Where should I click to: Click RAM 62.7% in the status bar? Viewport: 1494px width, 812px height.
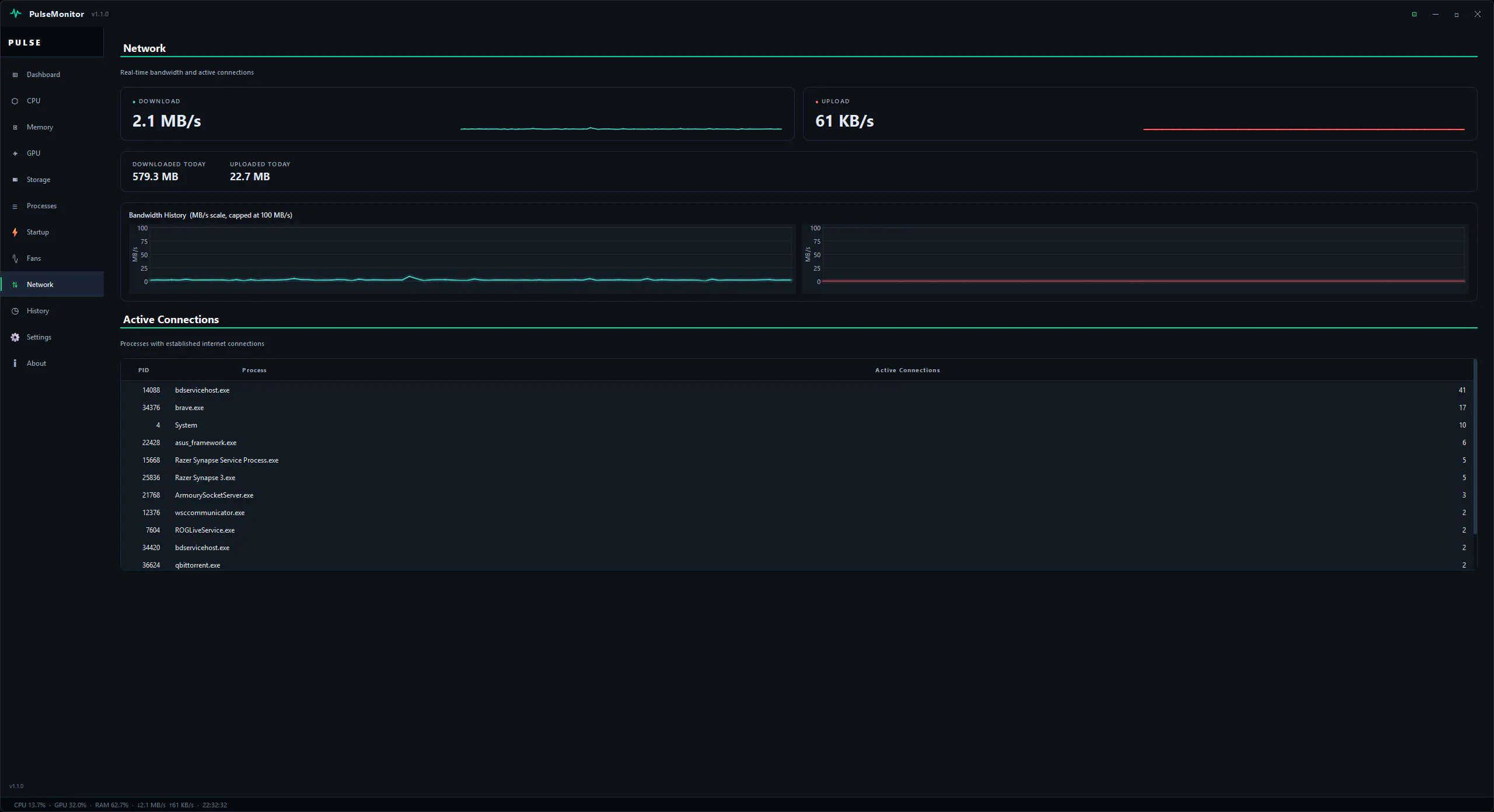pyautogui.click(x=111, y=805)
